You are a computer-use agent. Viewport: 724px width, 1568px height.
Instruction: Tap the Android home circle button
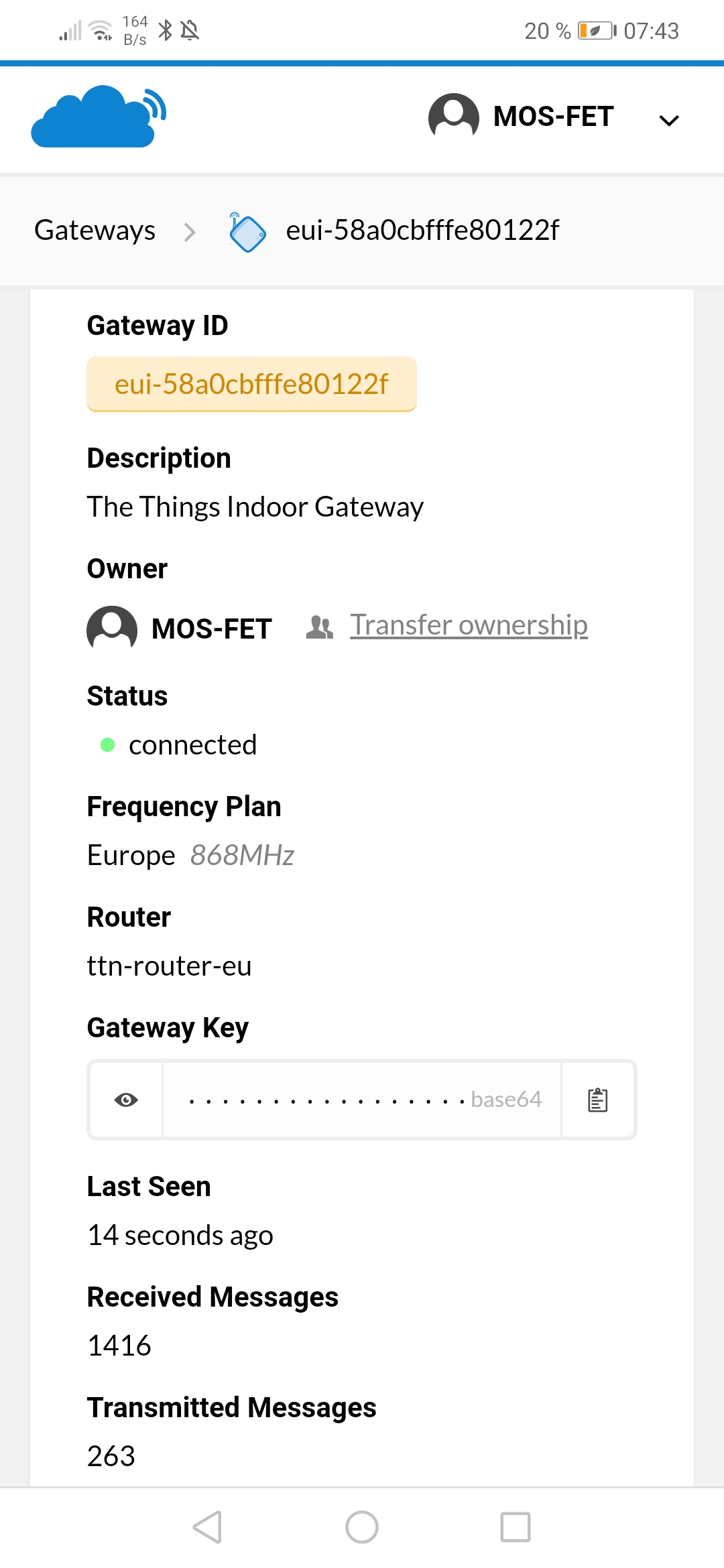click(x=362, y=1527)
